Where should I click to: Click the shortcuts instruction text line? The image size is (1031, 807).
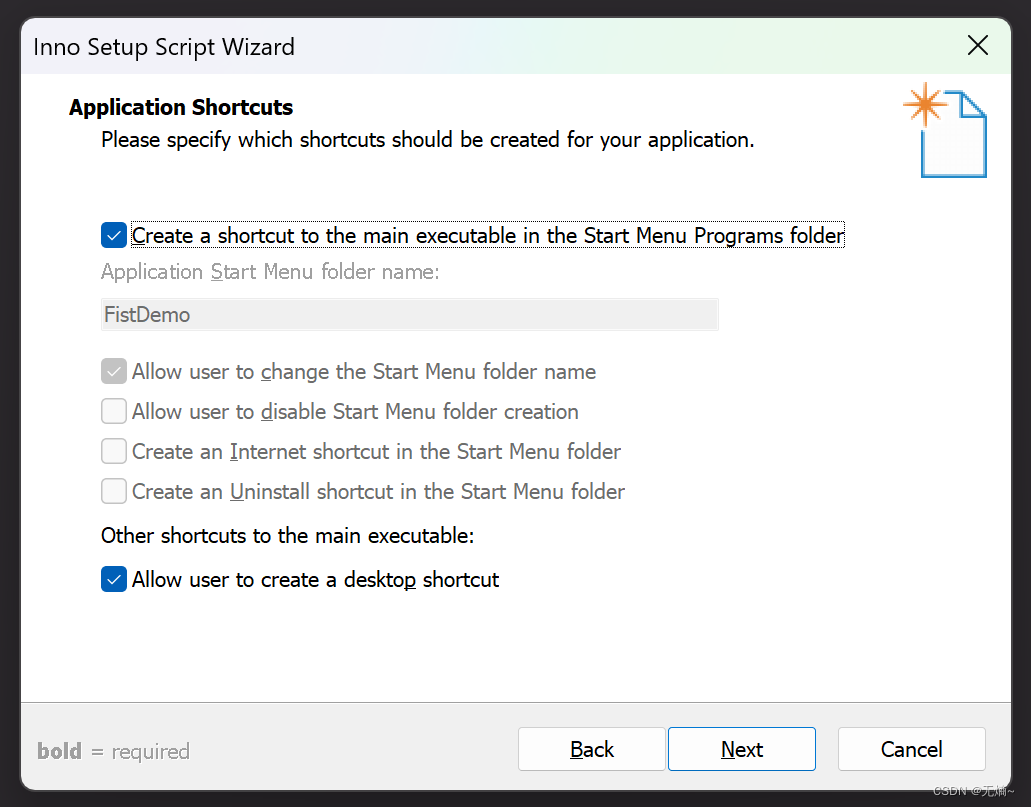pyautogui.click(x=426, y=139)
